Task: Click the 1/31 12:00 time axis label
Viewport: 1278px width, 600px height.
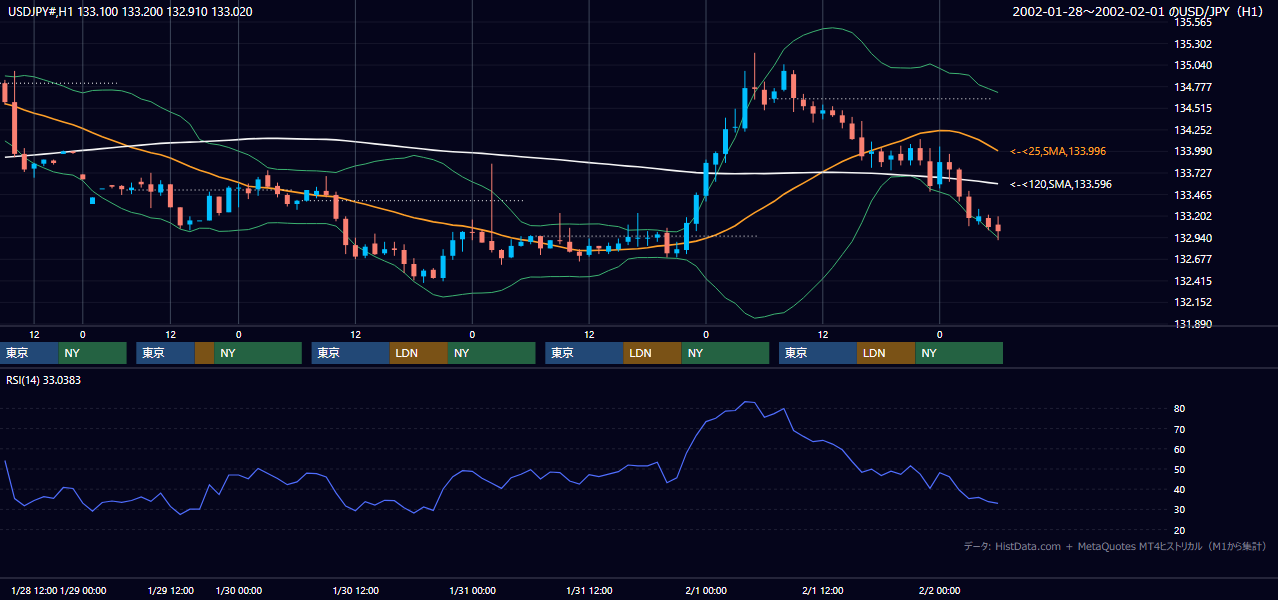Action: pos(589,592)
